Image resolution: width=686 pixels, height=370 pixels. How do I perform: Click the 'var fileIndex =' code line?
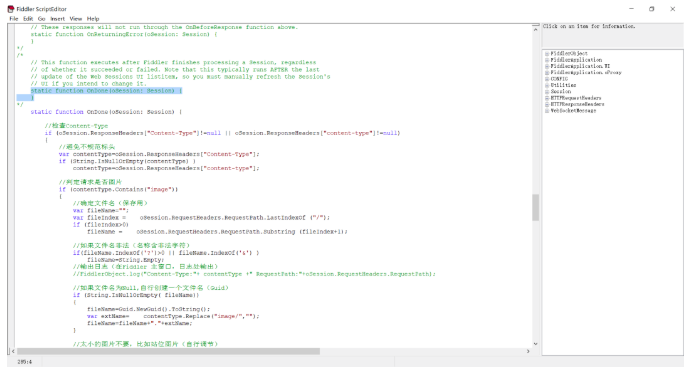201,217
